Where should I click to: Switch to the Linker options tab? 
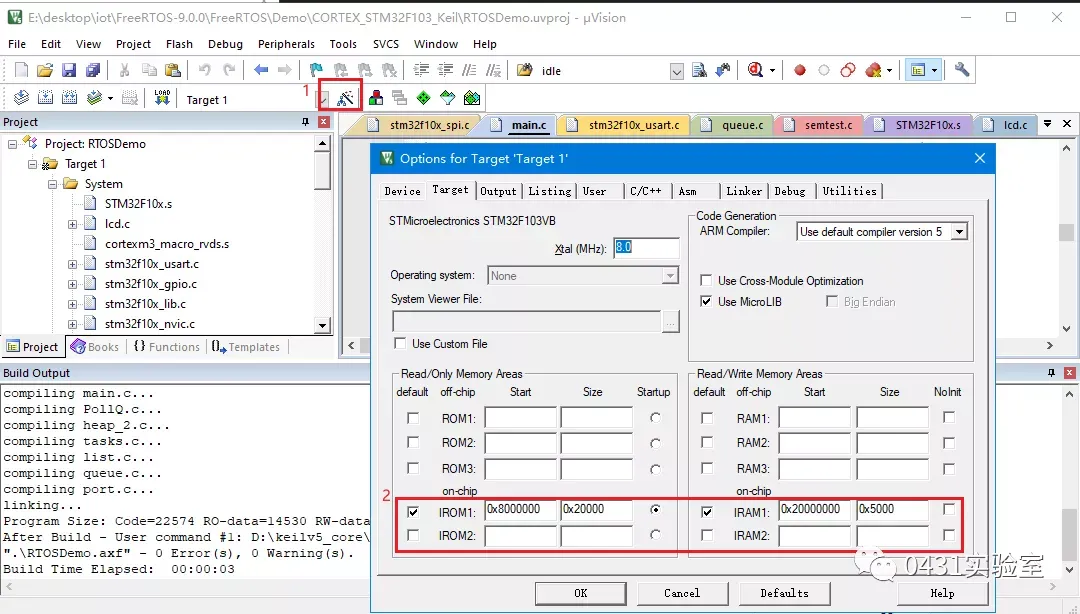pyautogui.click(x=744, y=192)
